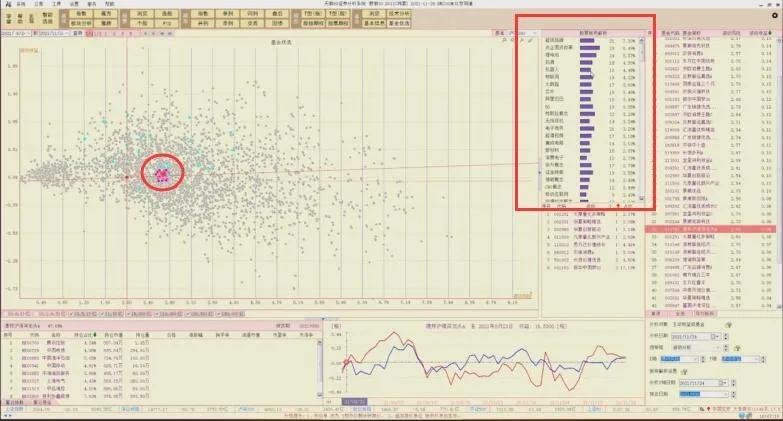
Task: Sort fund list by 基金代码 column
Action: [670, 33]
